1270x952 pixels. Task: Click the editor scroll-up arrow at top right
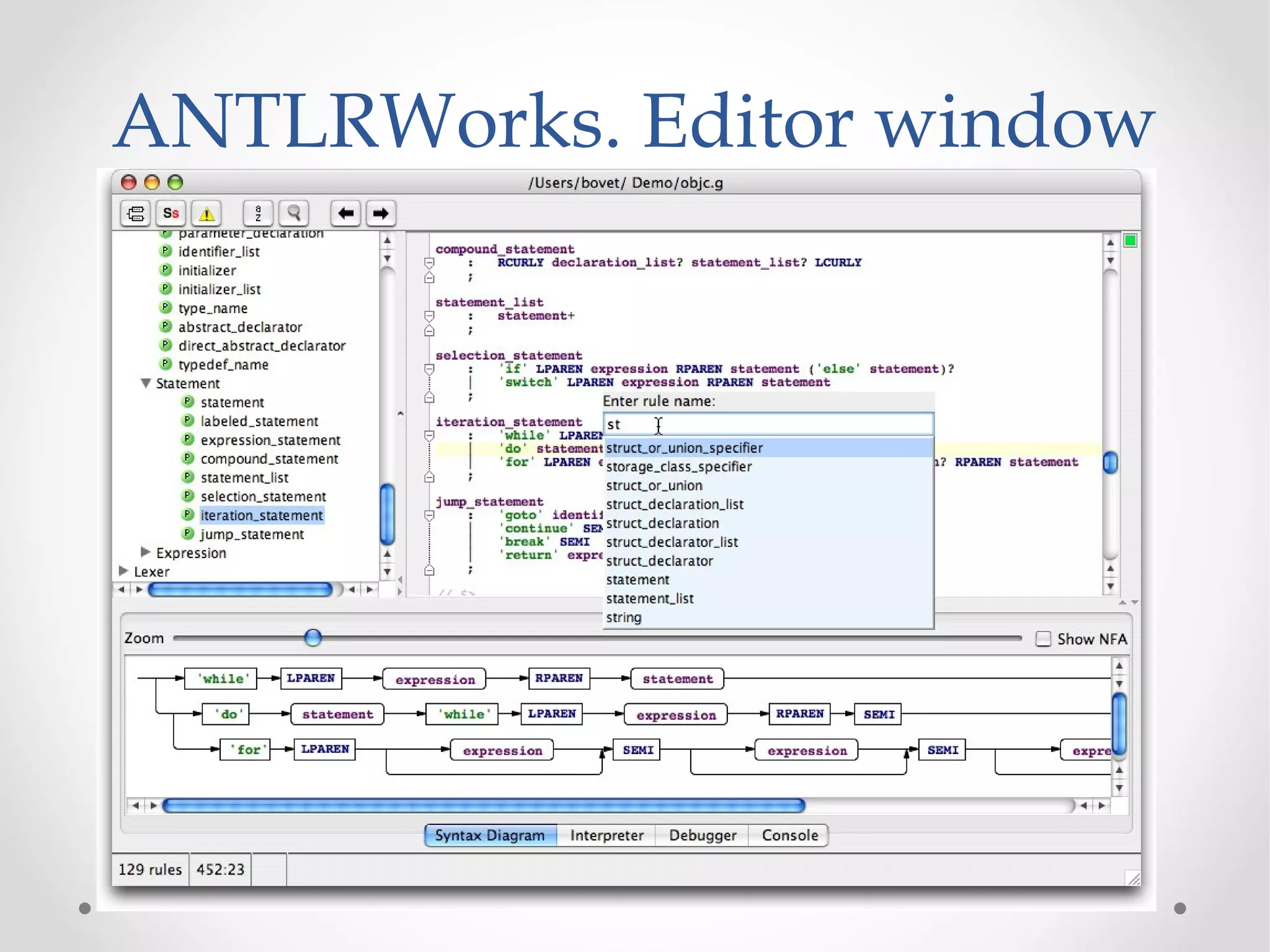(1111, 242)
